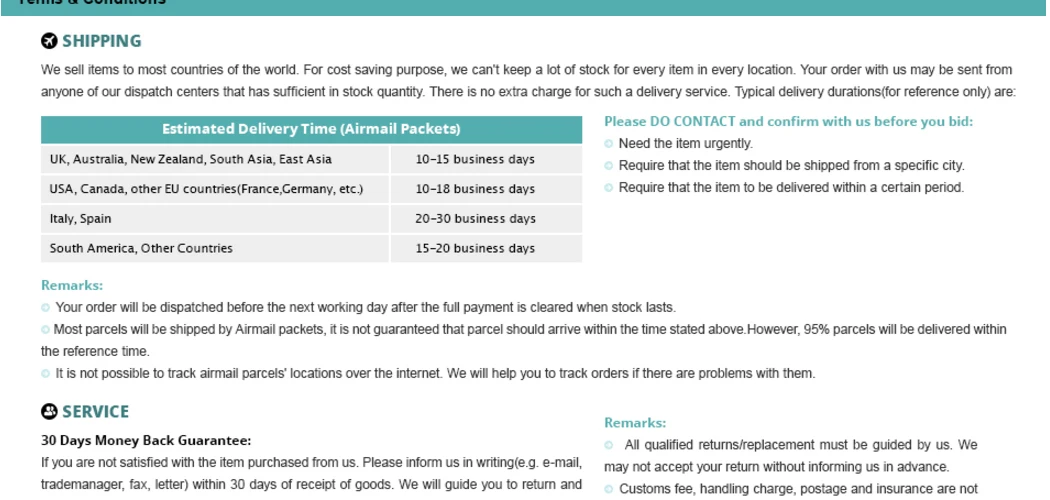Select the 'UK, Australia, New Zealand' table row
1050x500 pixels.
(311, 159)
